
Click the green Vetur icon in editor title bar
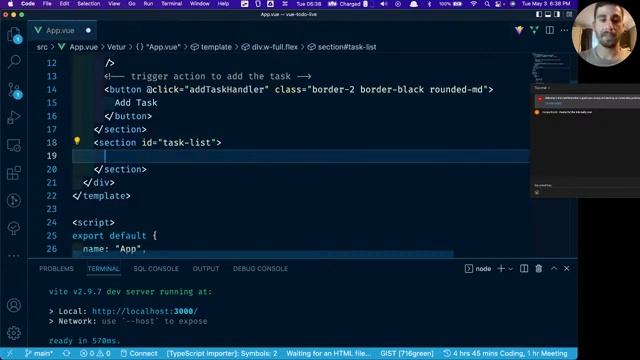coord(534,30)
